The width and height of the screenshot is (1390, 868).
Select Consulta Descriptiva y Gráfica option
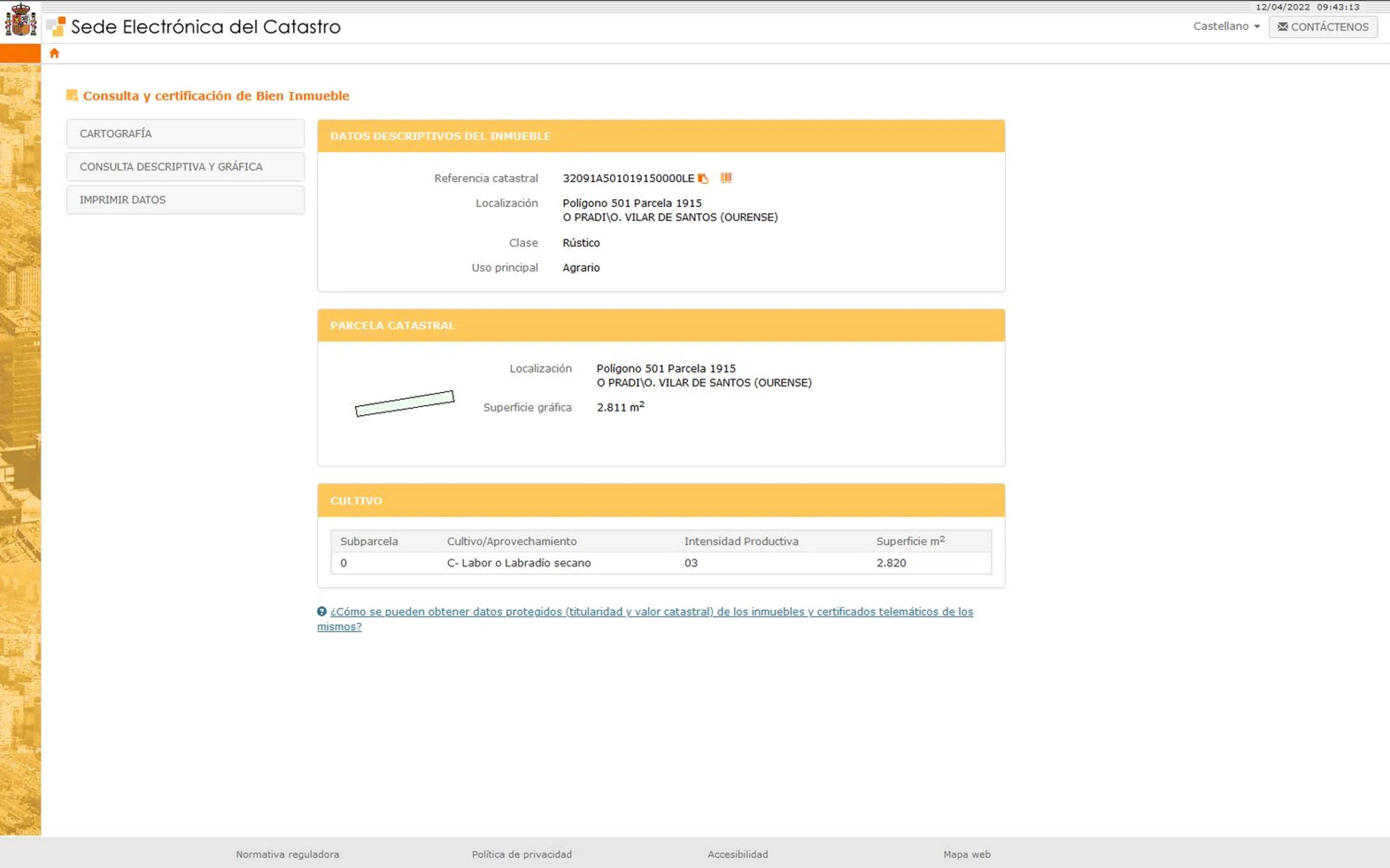coord(185,167)
